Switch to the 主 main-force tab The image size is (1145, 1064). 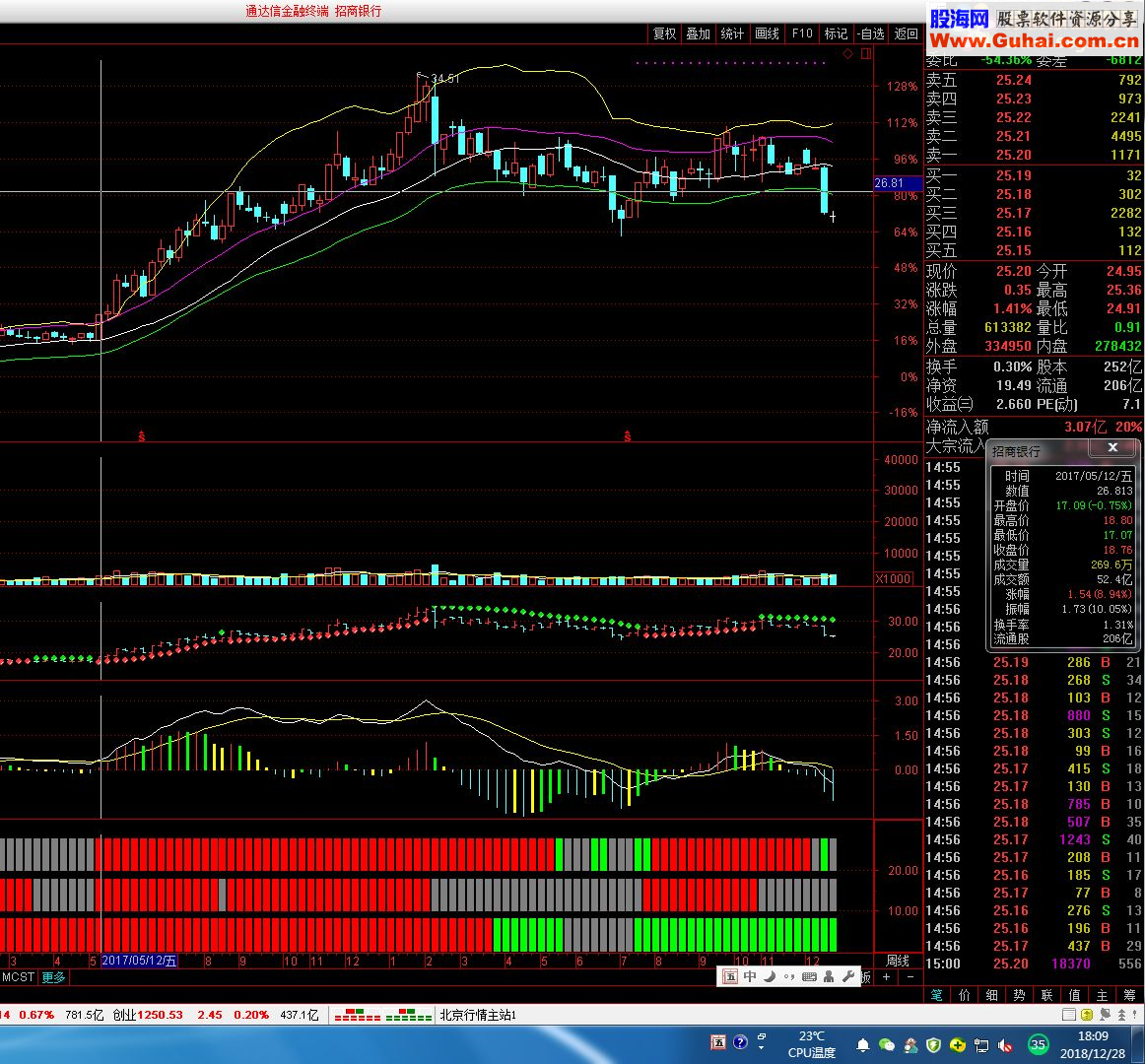click(1102, 995)
